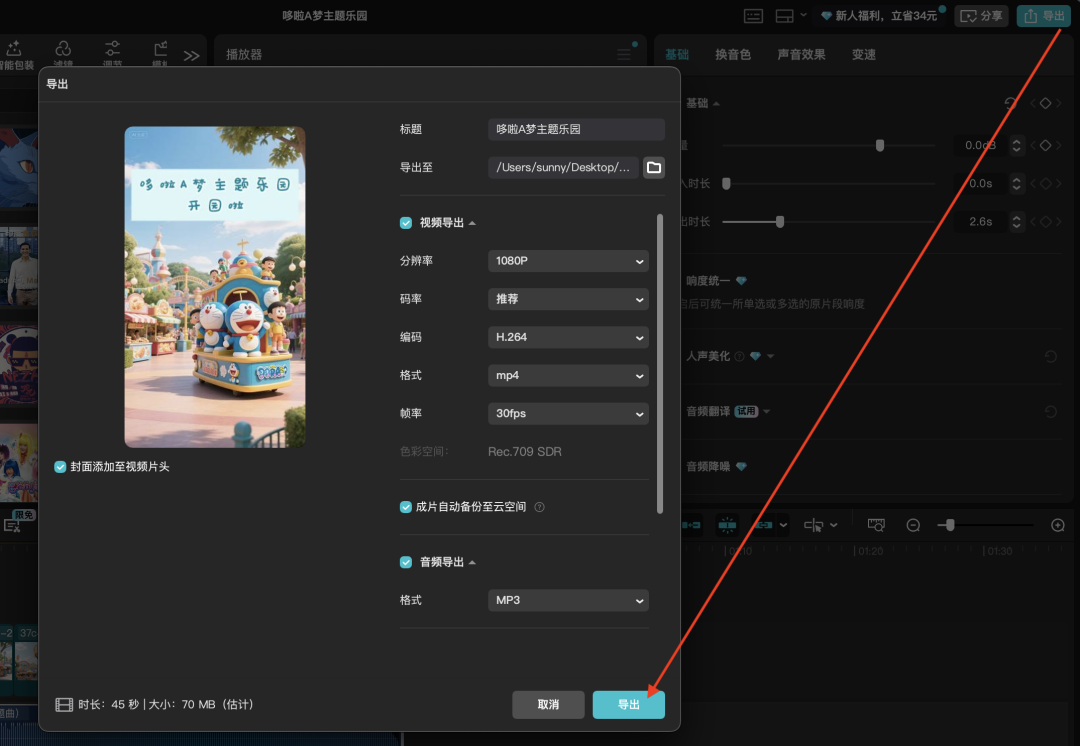Disable 成片自动备份至云空间 backup option
1080x746 pixels.
[404, 507]
